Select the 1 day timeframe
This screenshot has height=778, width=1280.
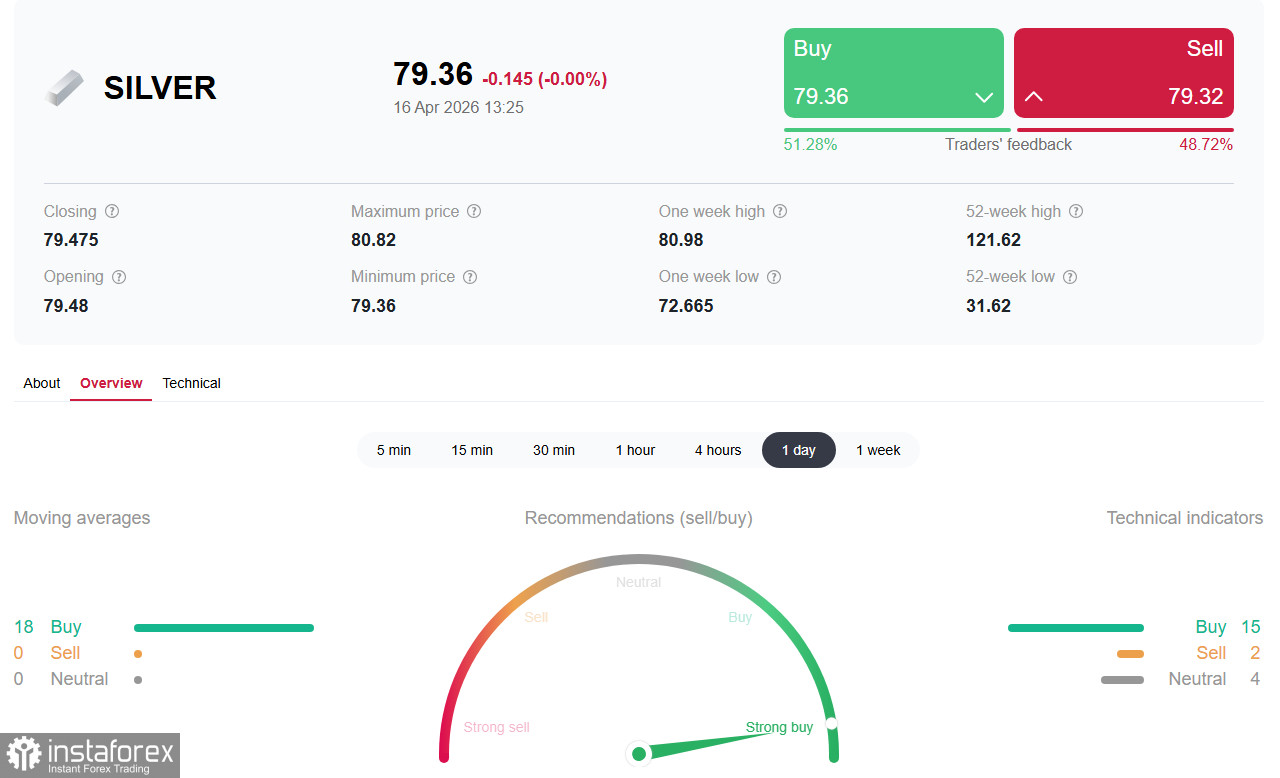[x=799, y=450]
